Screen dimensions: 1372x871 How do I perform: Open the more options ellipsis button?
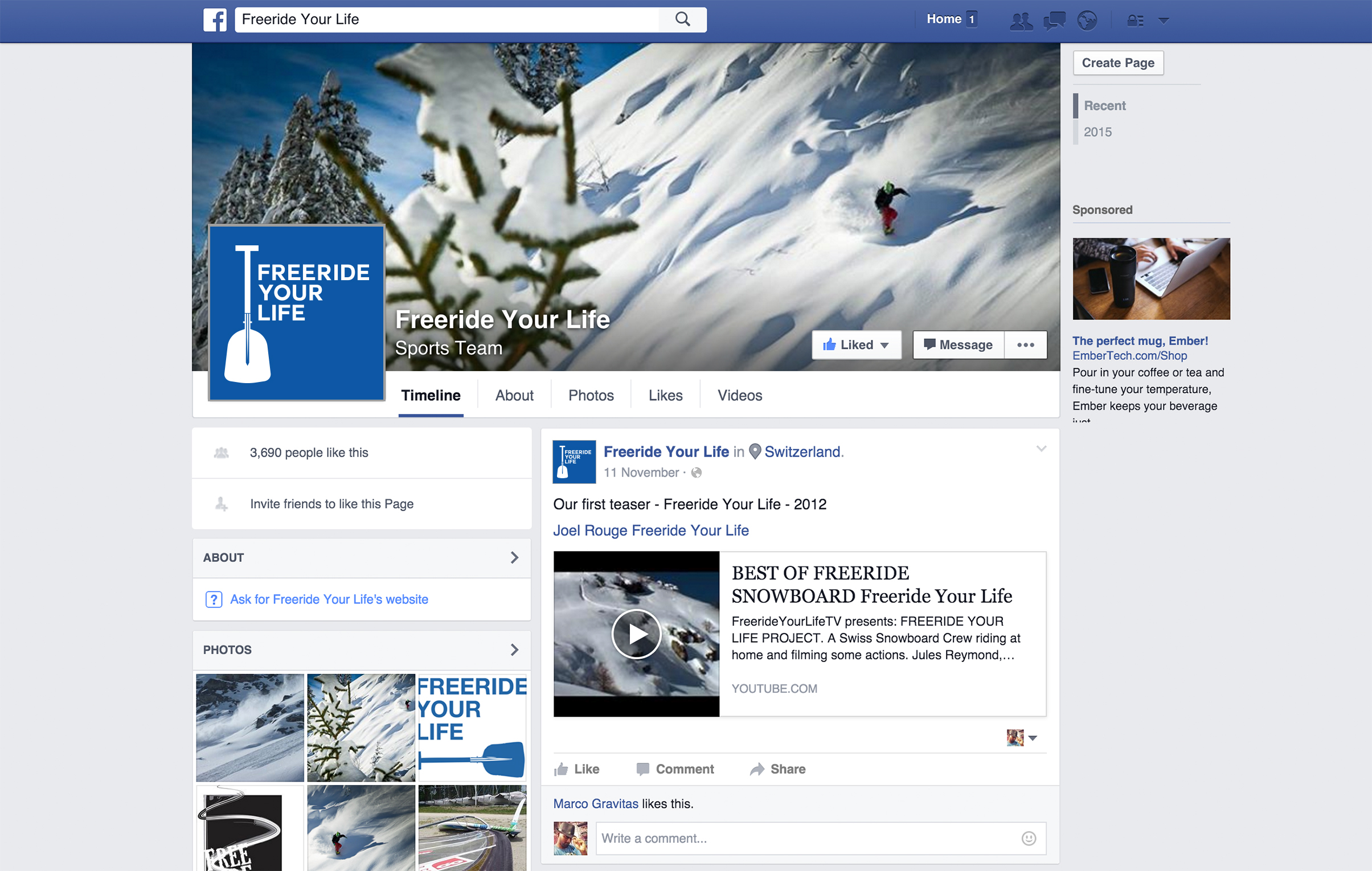(x=1025, y=344)
